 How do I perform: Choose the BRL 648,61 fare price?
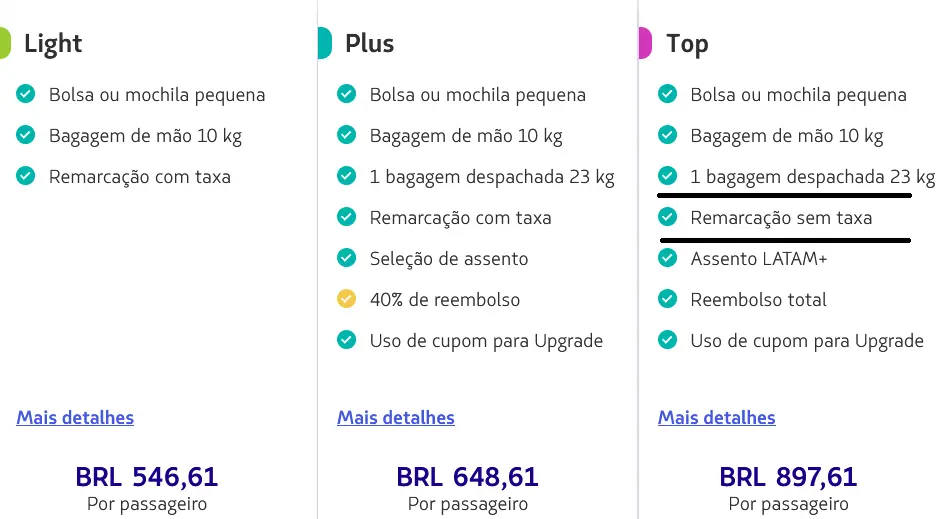[x=467, y=477]
